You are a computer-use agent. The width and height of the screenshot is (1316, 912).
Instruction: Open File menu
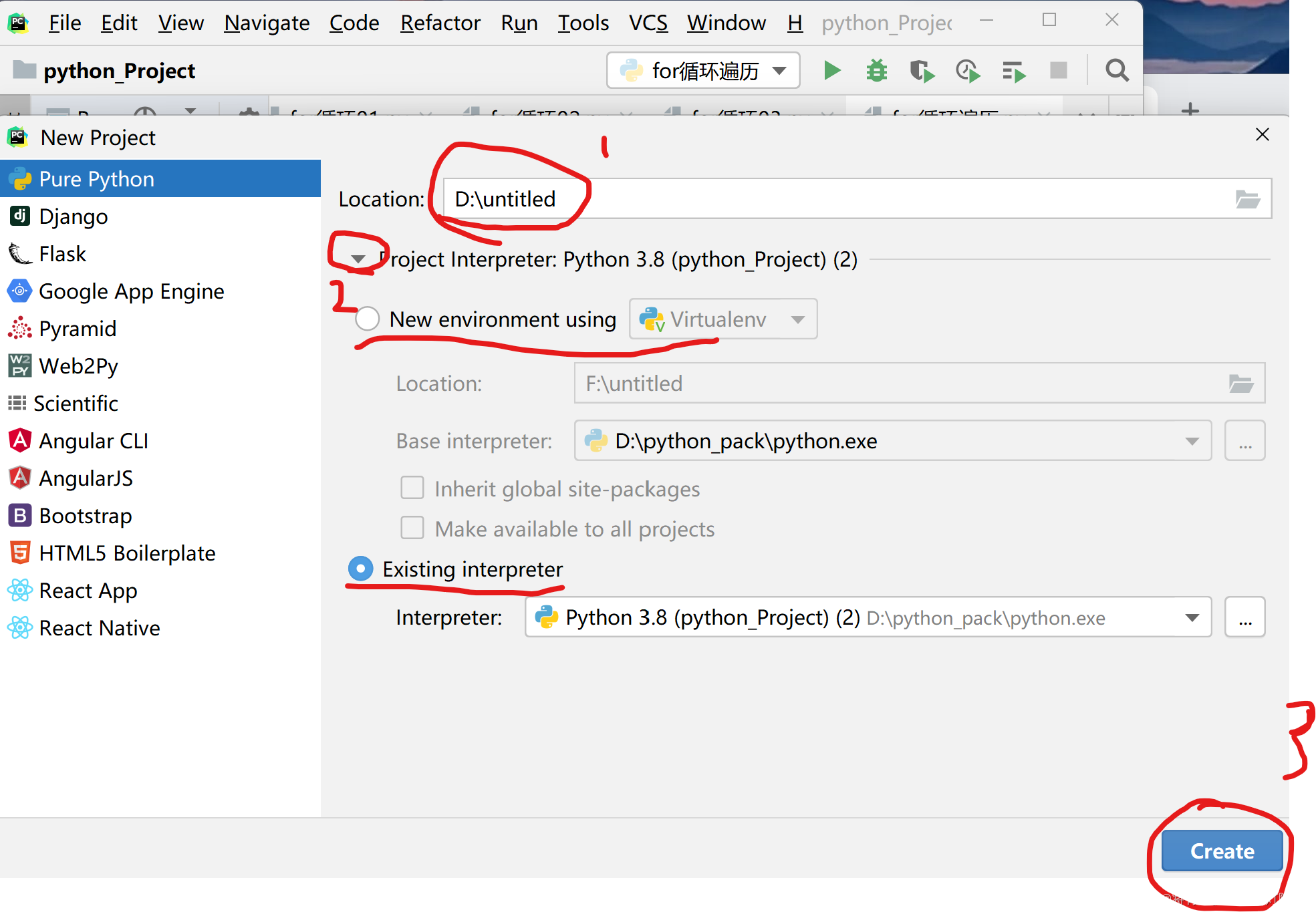click(65, 23)
